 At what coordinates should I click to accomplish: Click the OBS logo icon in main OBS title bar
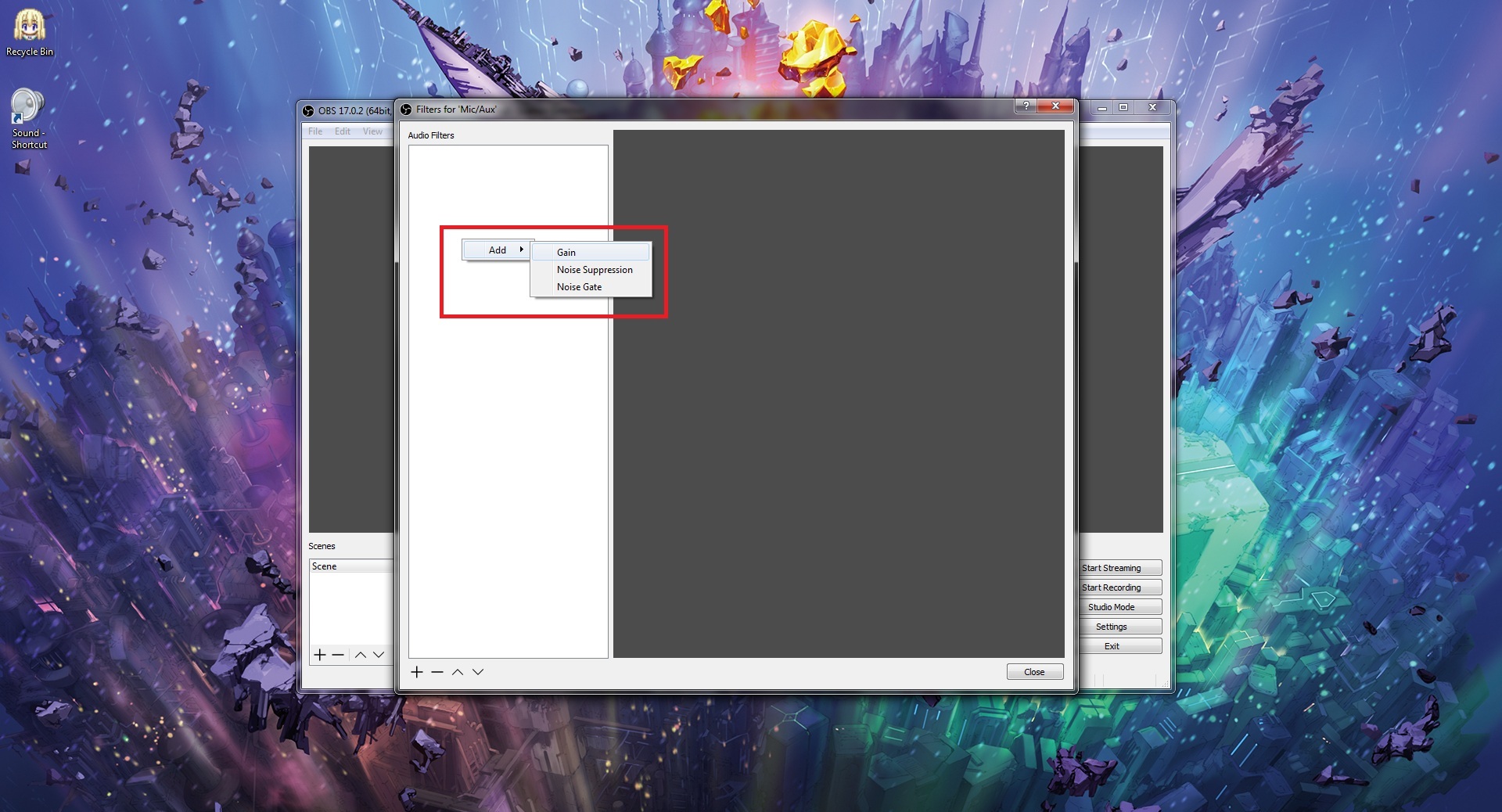click(308, 111)
